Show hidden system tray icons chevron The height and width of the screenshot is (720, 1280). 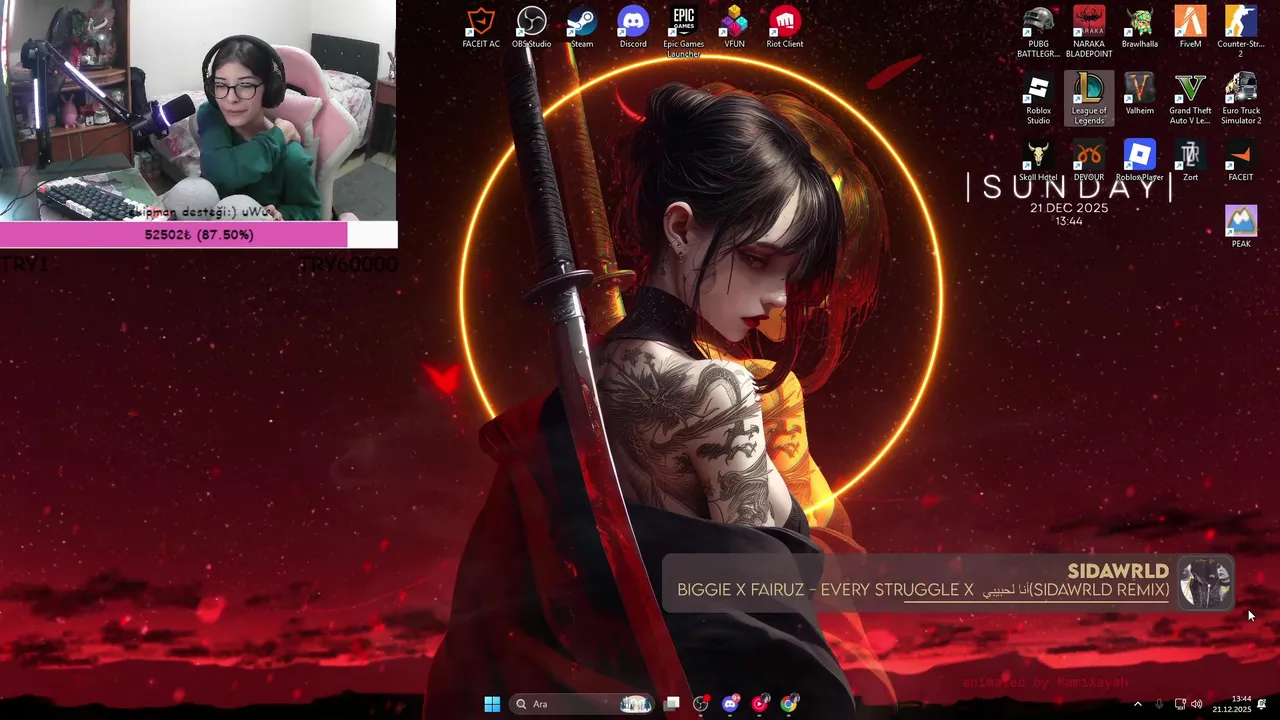click(x=1137, y=704)
